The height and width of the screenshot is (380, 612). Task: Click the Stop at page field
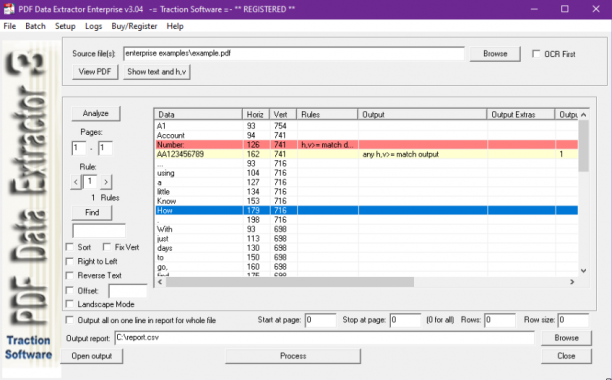point(406,320)
